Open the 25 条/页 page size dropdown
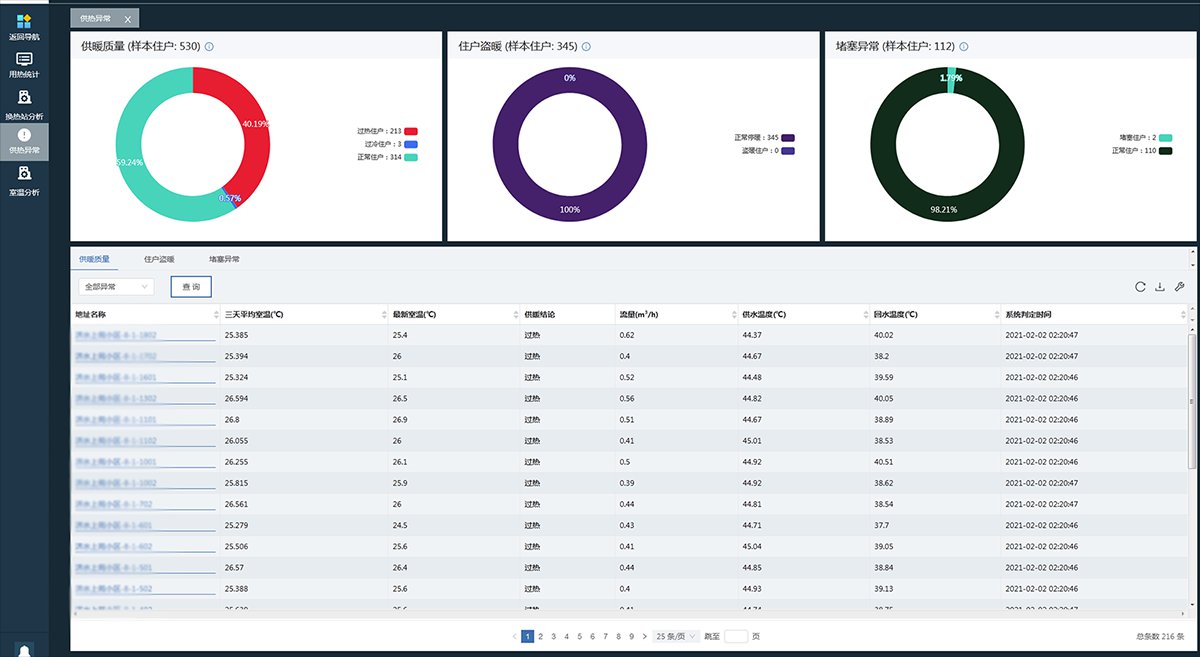Image resolution: width=1200 pixels, height=657 pixels. 676,636
